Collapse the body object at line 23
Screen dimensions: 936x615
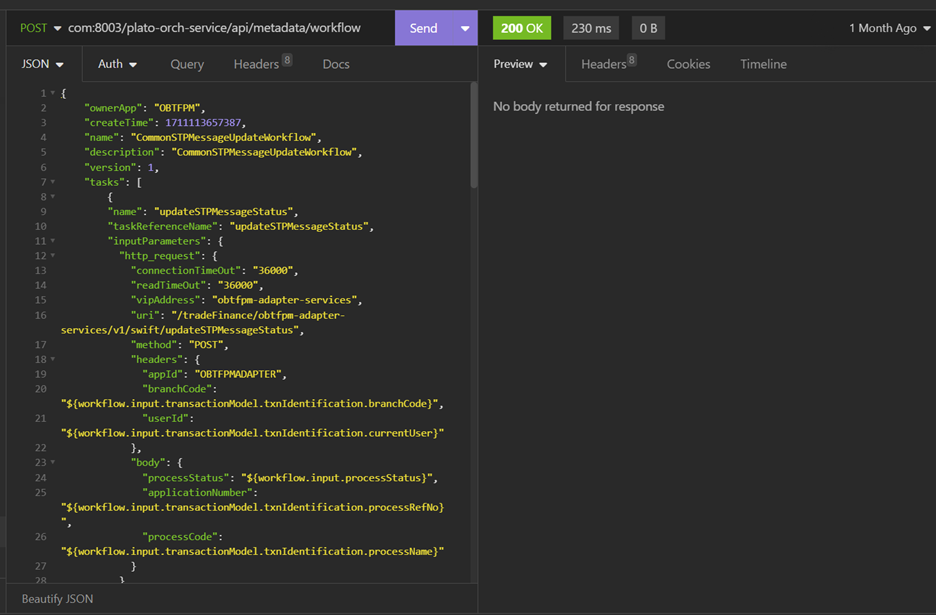(x=53, y=463)
